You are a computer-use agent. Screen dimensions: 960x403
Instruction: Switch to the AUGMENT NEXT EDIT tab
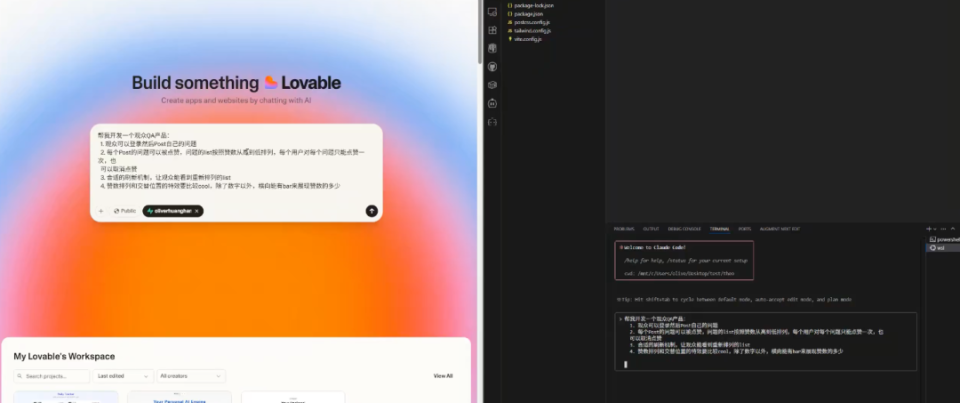pos(779,229)
